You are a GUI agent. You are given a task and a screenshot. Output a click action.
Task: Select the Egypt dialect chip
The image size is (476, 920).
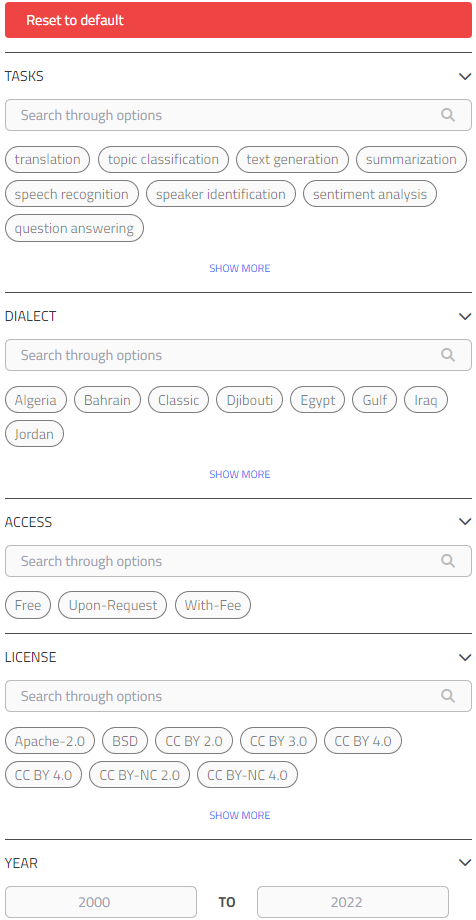[318, 400]
